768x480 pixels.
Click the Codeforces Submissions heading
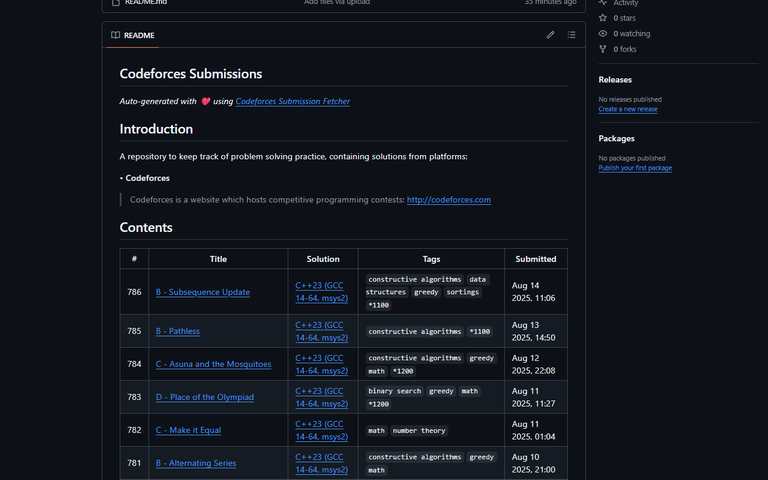191,74
